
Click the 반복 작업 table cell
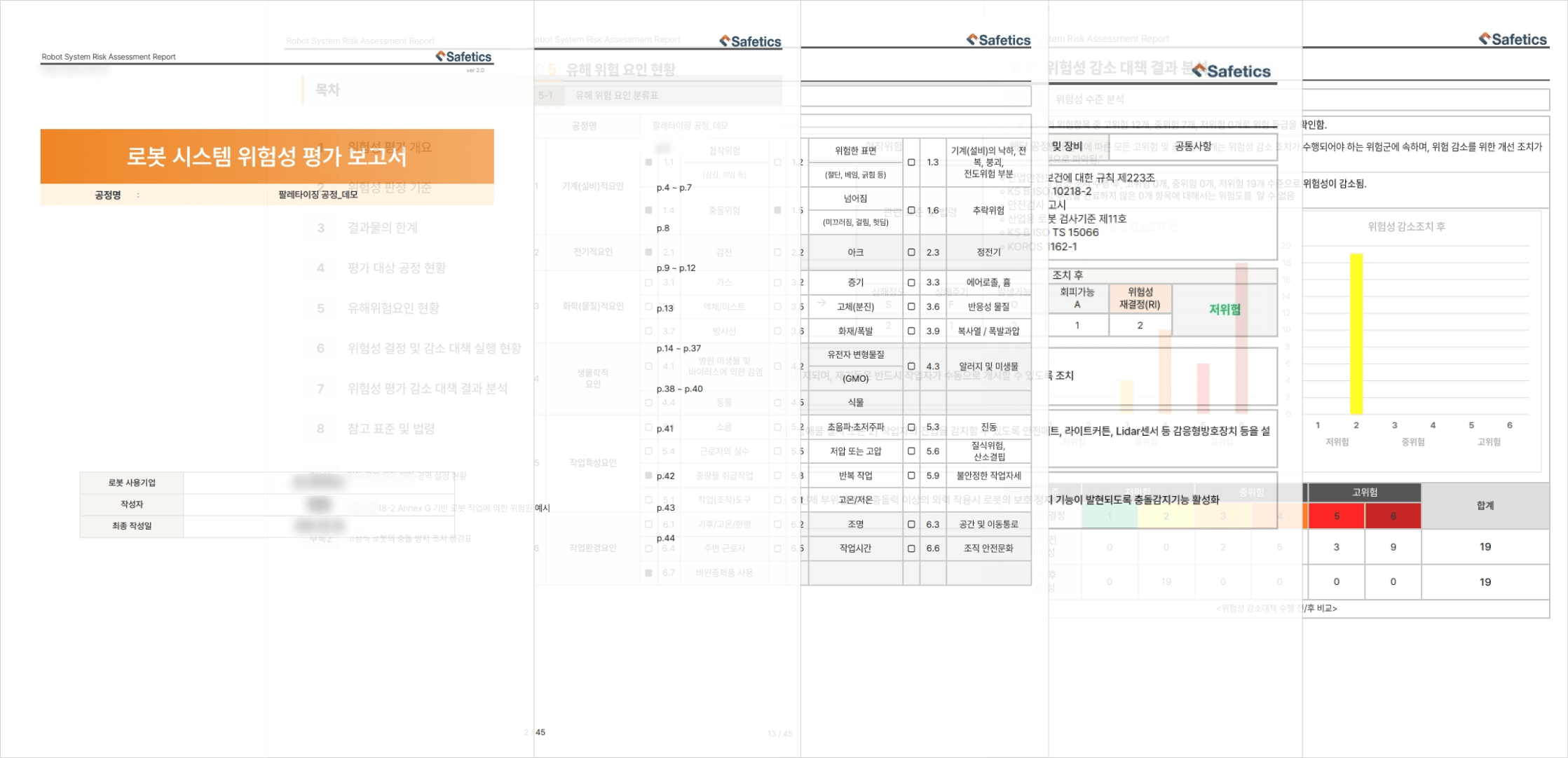(855, 476)
